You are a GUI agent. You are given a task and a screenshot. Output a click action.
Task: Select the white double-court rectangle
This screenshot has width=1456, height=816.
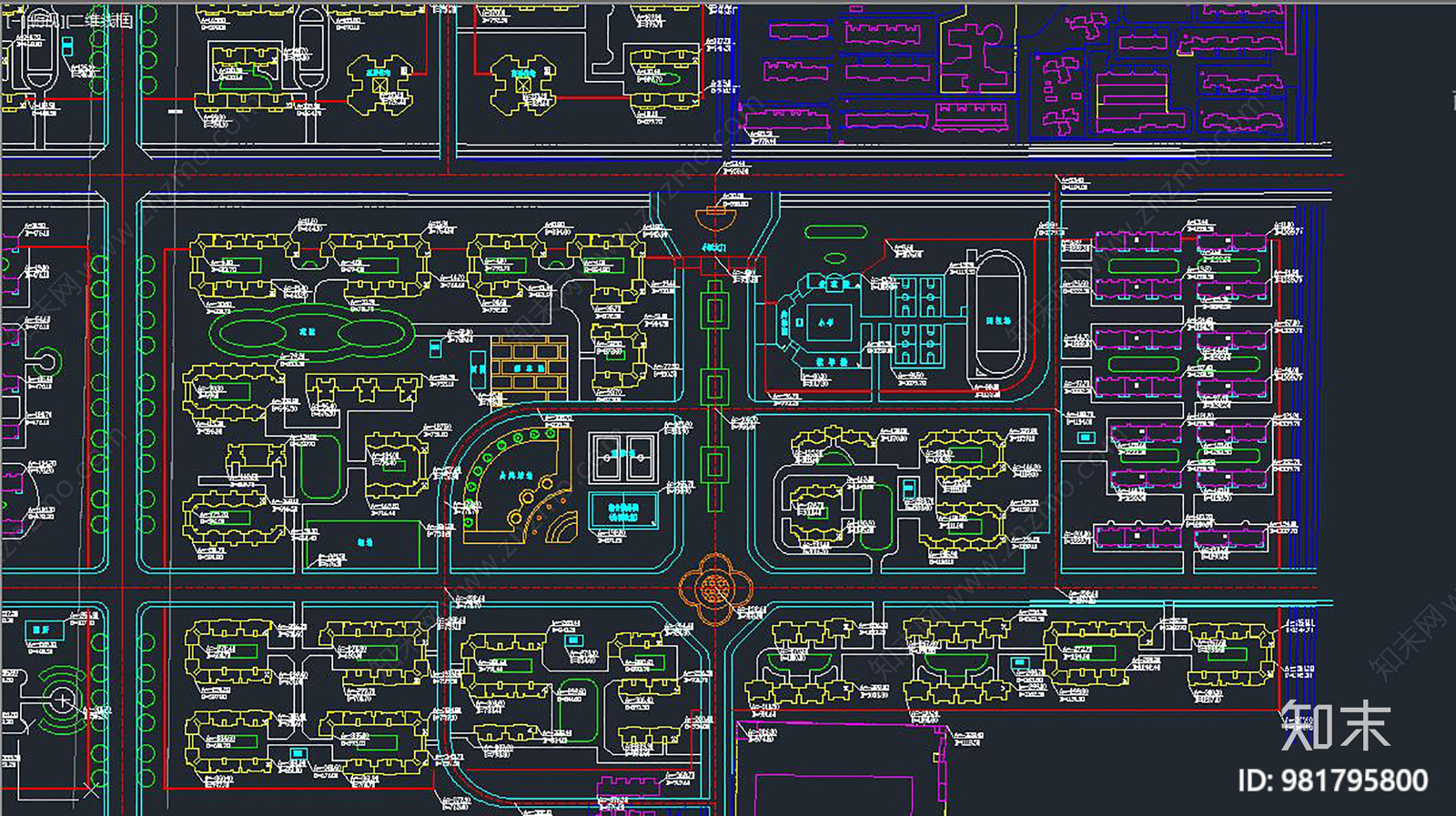coord(624,458)
